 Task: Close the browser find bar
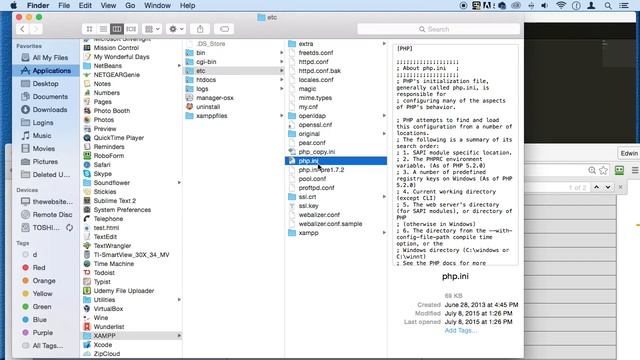tap(620, 187)
